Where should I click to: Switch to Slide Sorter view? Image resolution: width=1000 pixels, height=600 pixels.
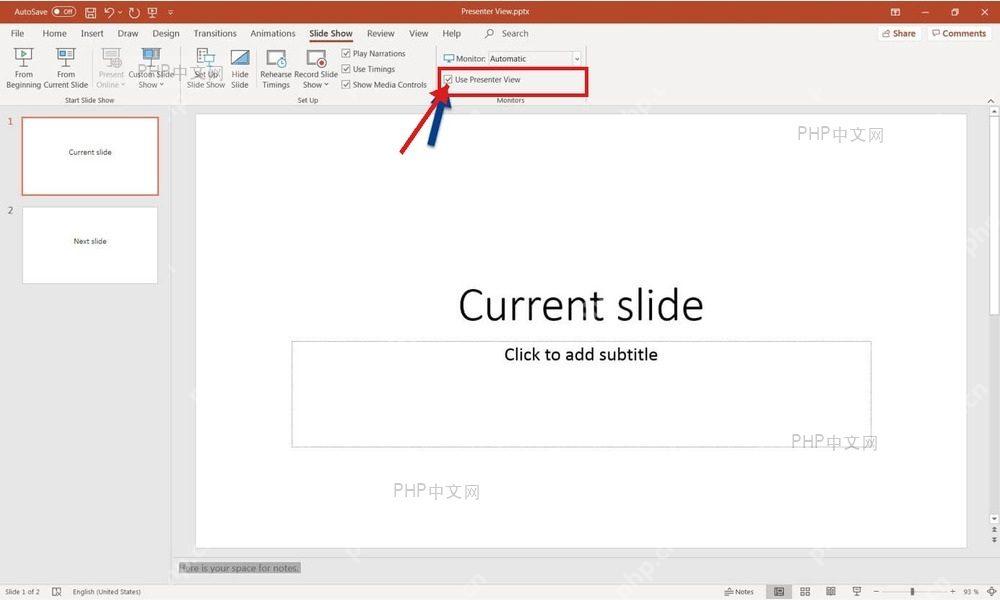805,592
